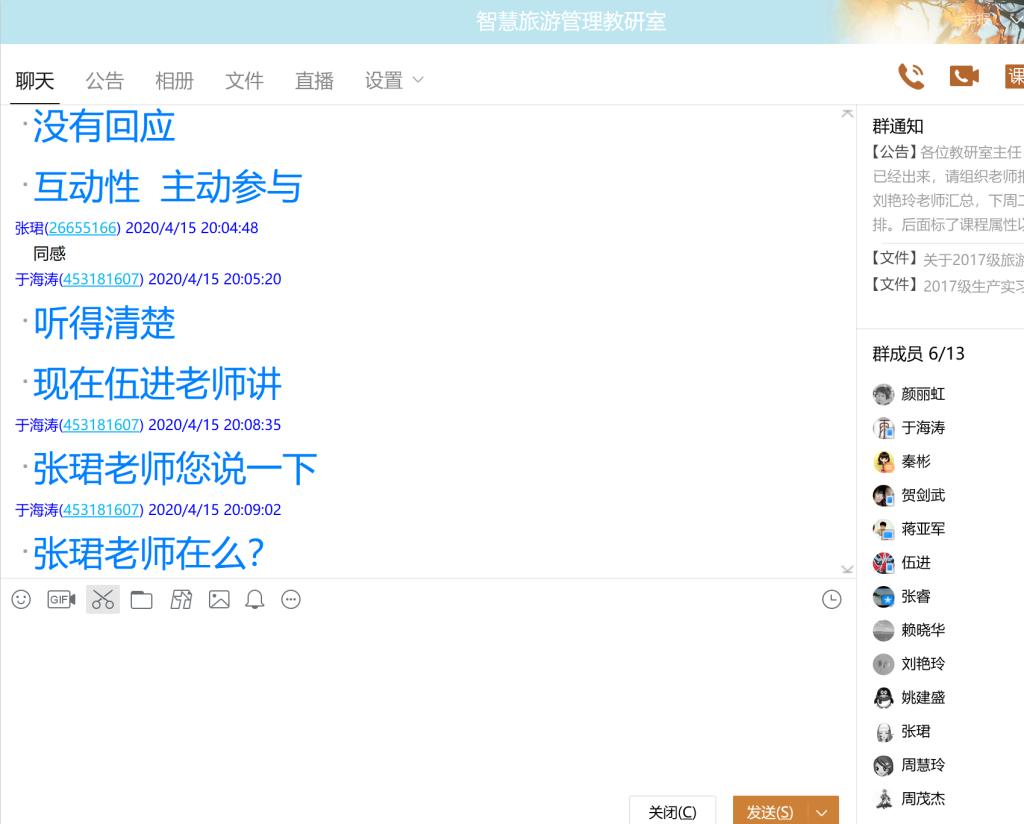
Task: Start a group video call
Action: 964,77
